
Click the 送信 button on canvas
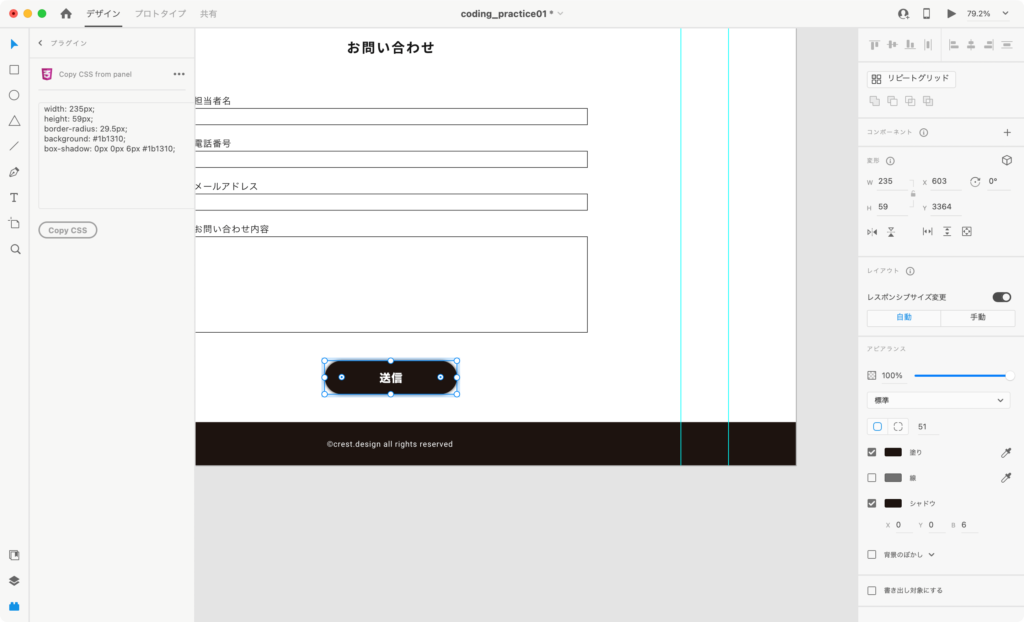point(391,378)
